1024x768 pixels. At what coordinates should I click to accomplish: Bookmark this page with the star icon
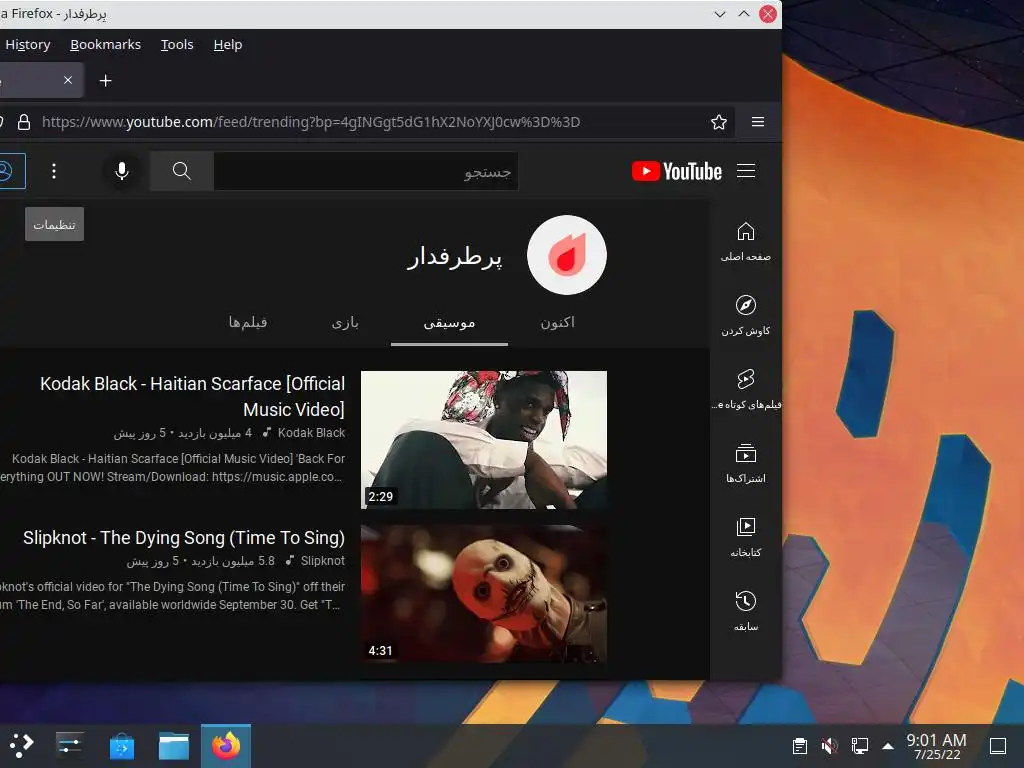[x=718, y=122]
